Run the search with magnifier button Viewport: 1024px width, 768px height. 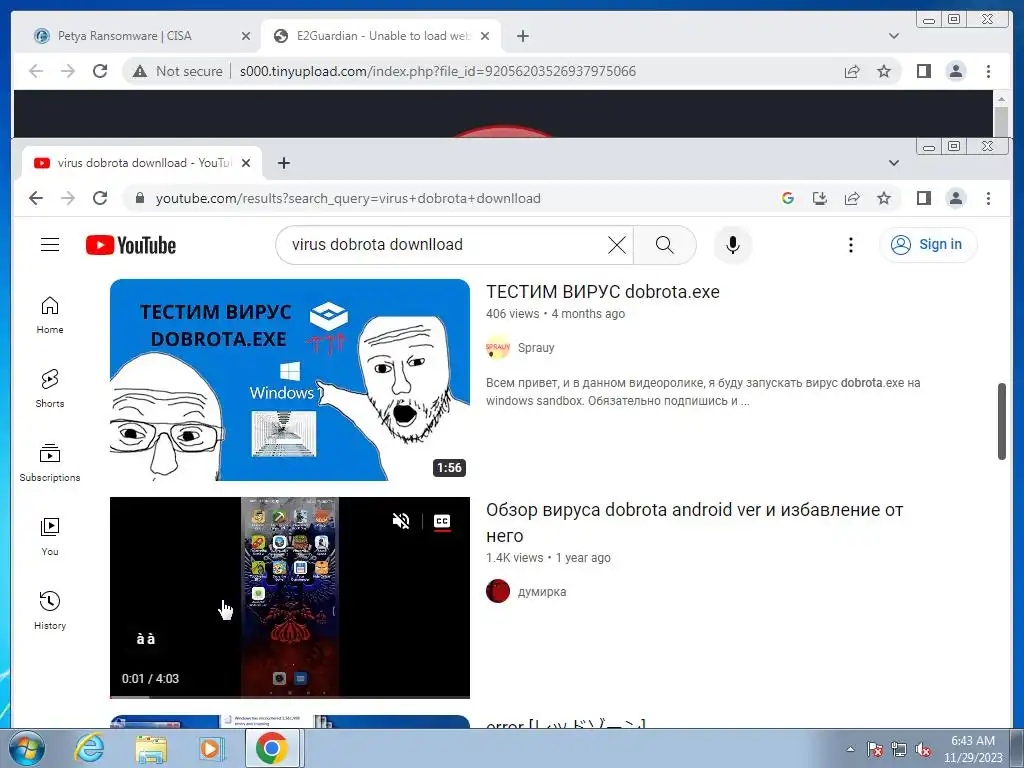click(x=664, y=245)
